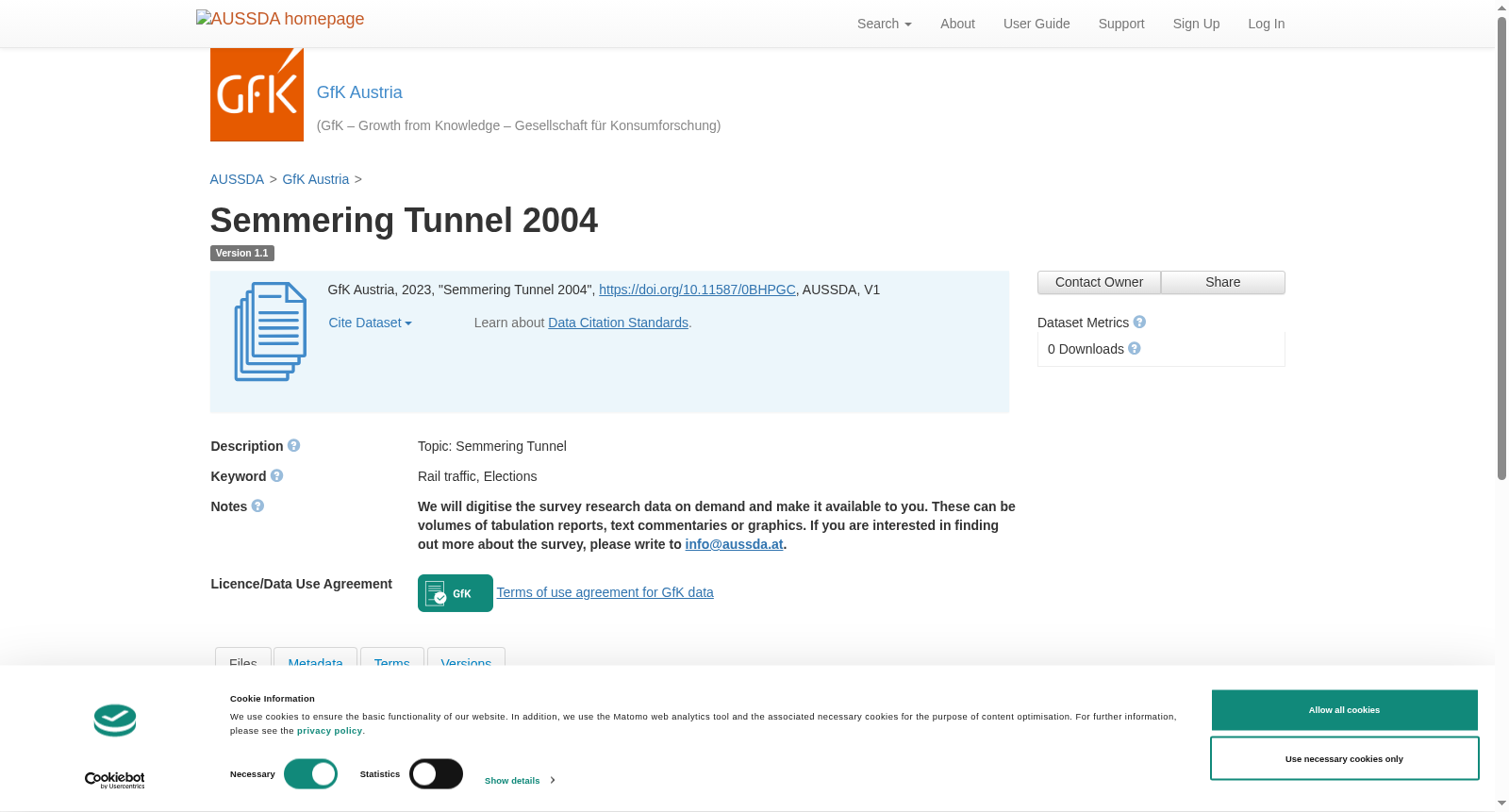Toggle the Necessary cookies switch
The height and width of the screenshot is (812, 1509).
310,774
